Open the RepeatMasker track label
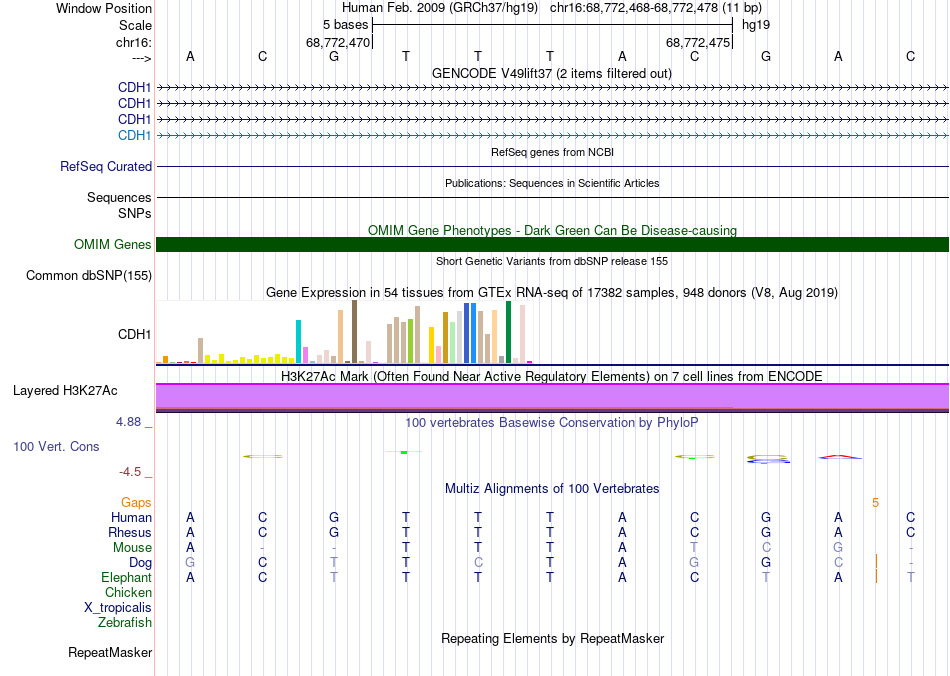950x676 pixels. click(110, 653)
